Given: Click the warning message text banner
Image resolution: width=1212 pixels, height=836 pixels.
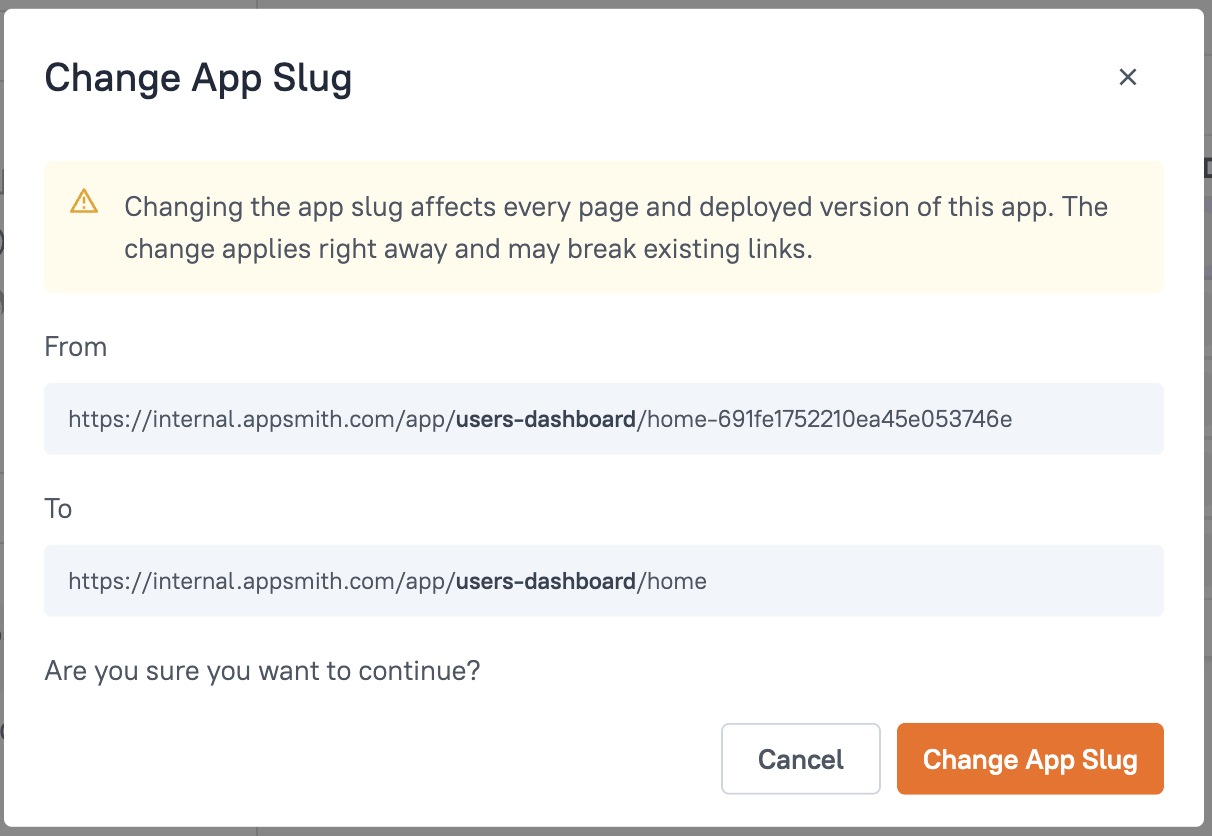Looking at the screenshot, I should coord(615,227).
